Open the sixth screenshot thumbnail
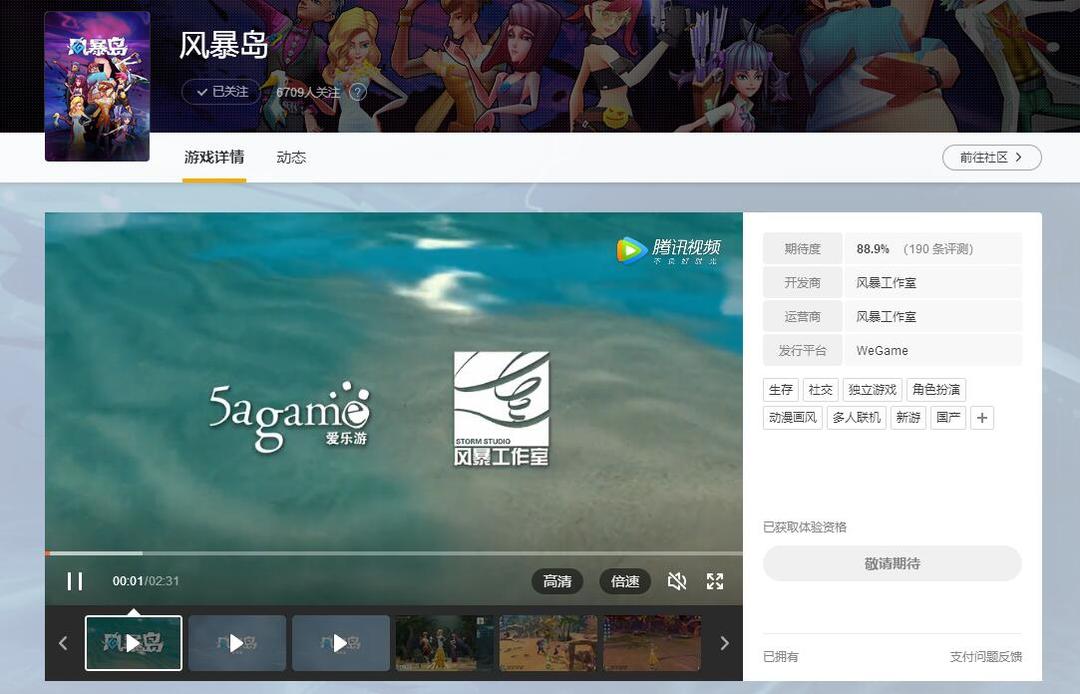The width and height of the screenshot is (1080, 694). (x=652, y=643)
